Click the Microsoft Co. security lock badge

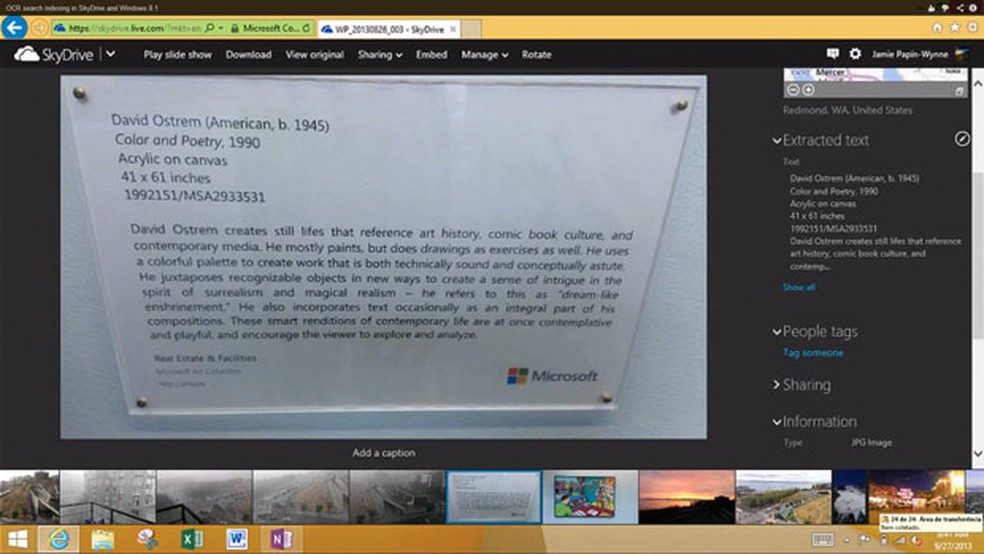click(x=264, y=28)
